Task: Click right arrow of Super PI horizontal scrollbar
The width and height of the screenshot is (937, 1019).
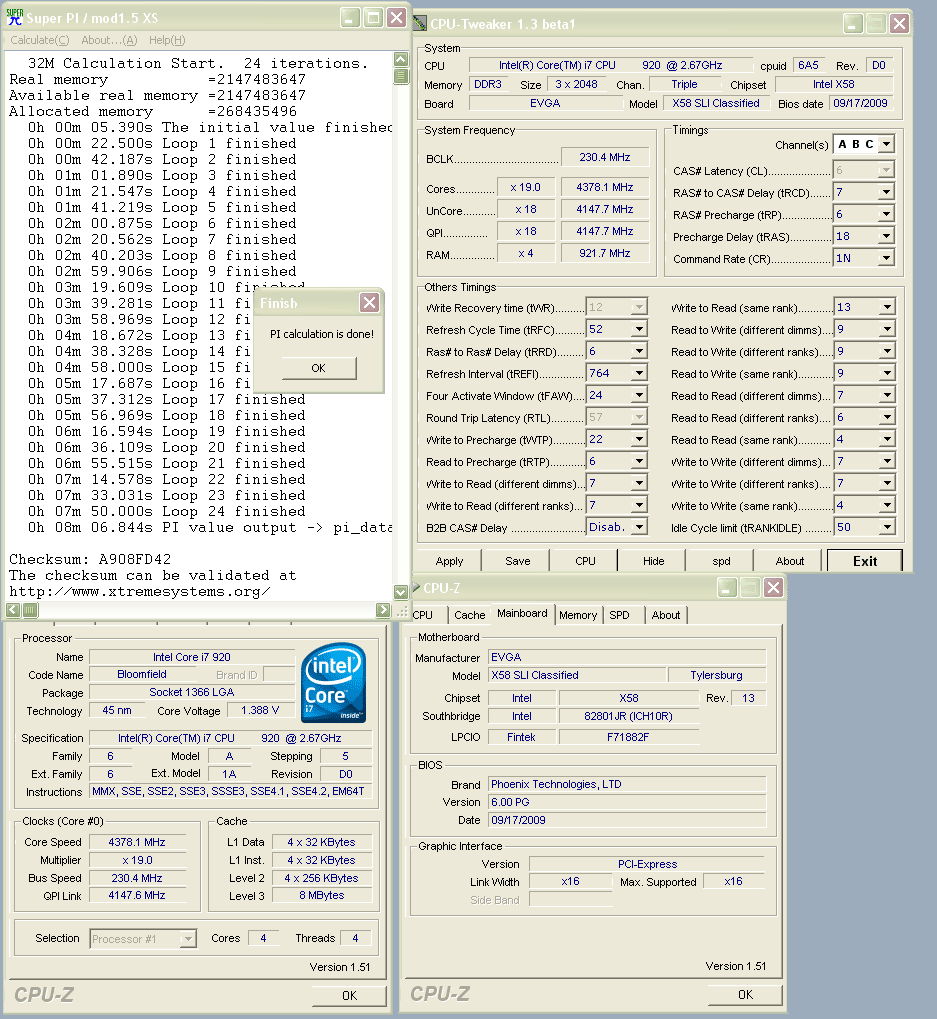Action: point(383,610)
